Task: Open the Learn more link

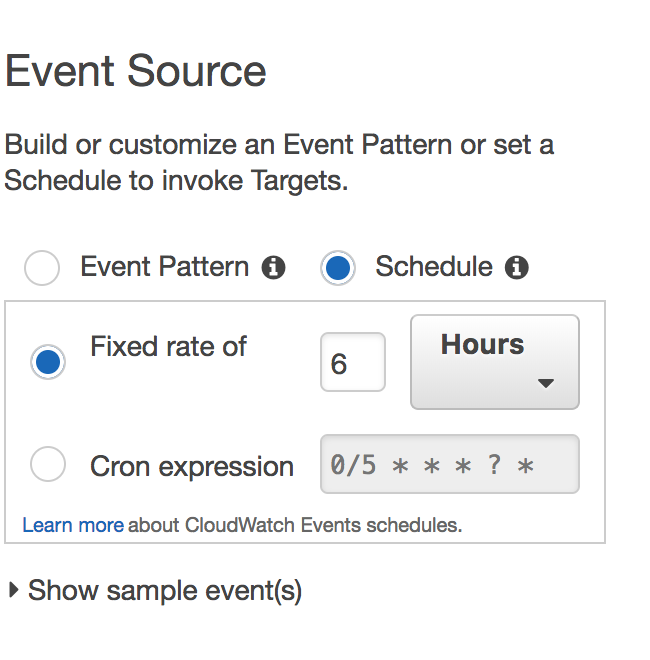Action: pos(73,525)
